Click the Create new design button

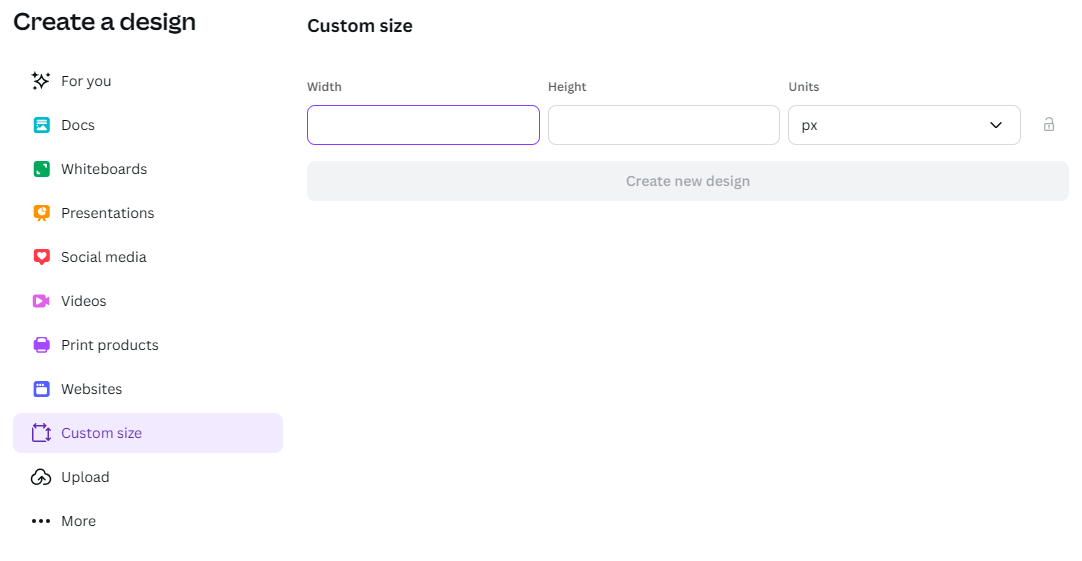(x=687, y=181)
